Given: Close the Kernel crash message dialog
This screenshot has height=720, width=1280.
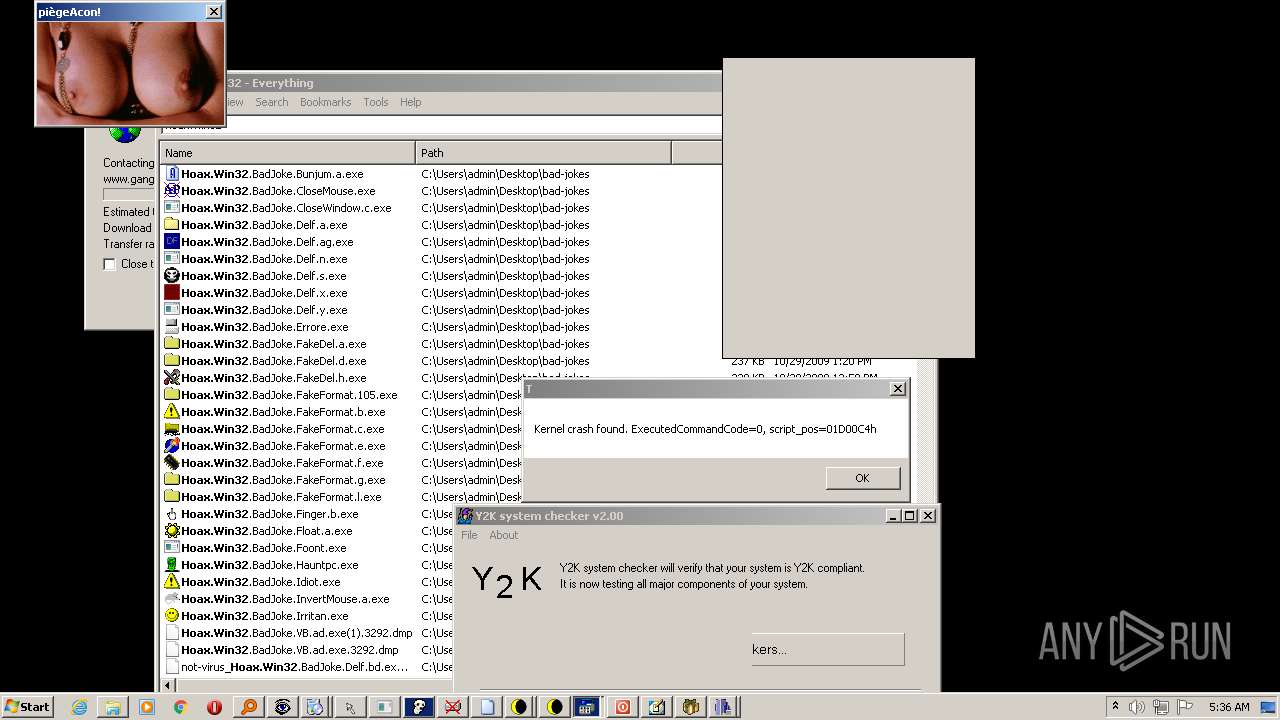Looking at the screenshot, I should click(897, 388).
